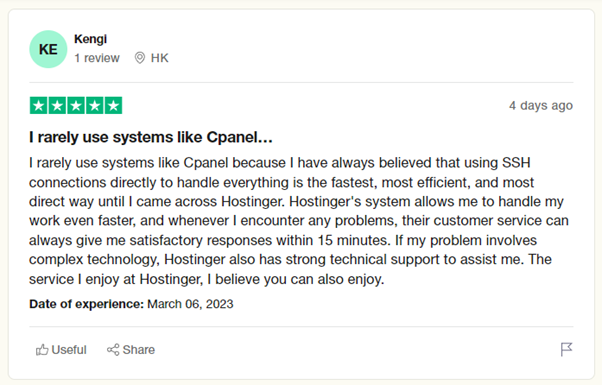This screenshot has height=385, width=602.
Task: Open review title 'I rarely use systems like Cpanel...'
Action: pyautogui.click(x=150, y=137)
